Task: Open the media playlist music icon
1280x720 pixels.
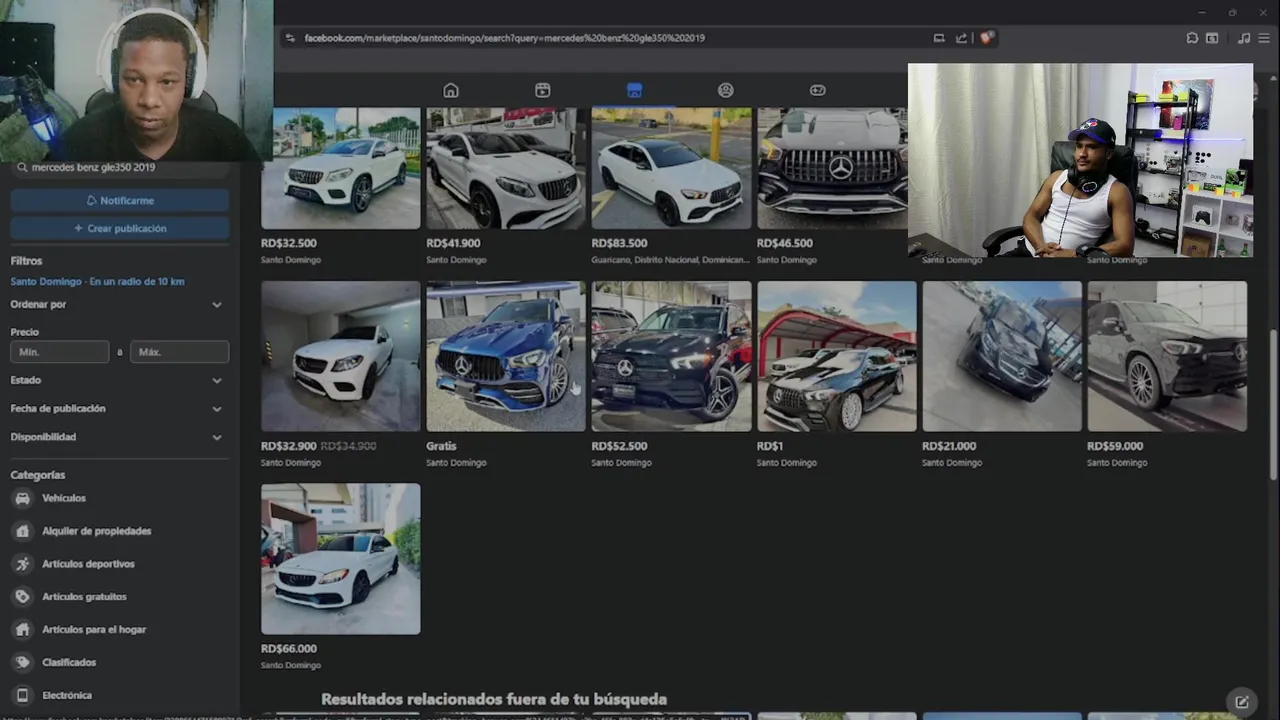Action: point(1244,38)
